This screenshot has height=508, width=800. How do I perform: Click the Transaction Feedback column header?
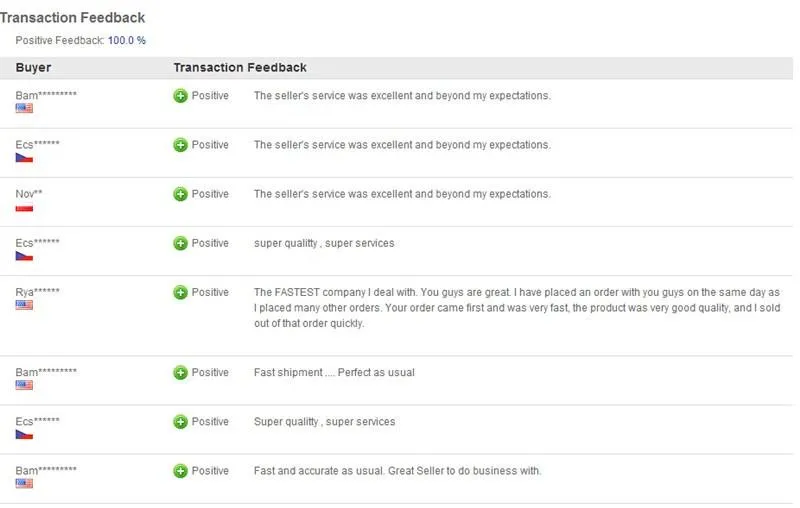point(240,67)
